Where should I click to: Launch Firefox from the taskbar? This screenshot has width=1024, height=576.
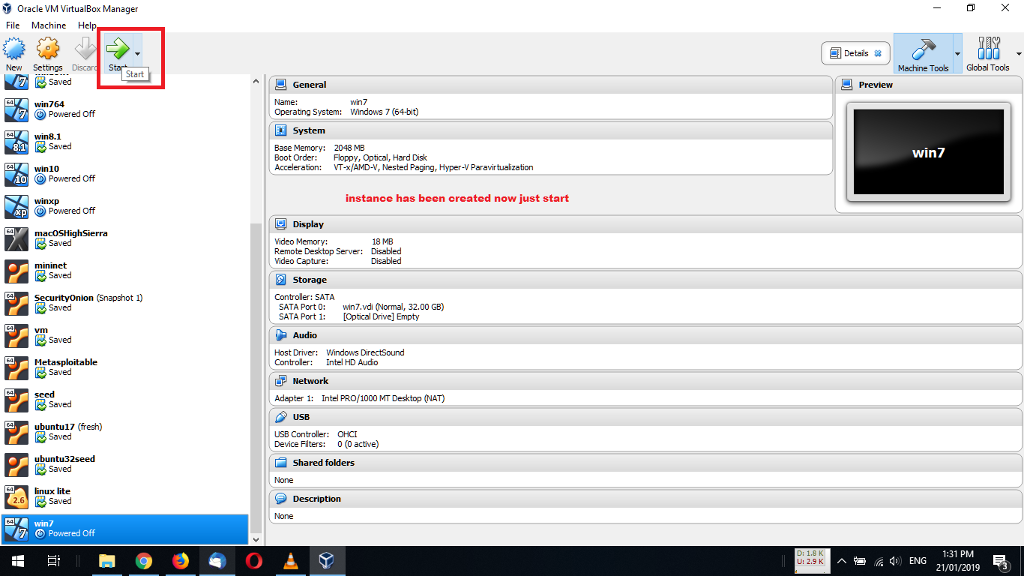coord(180,561)
